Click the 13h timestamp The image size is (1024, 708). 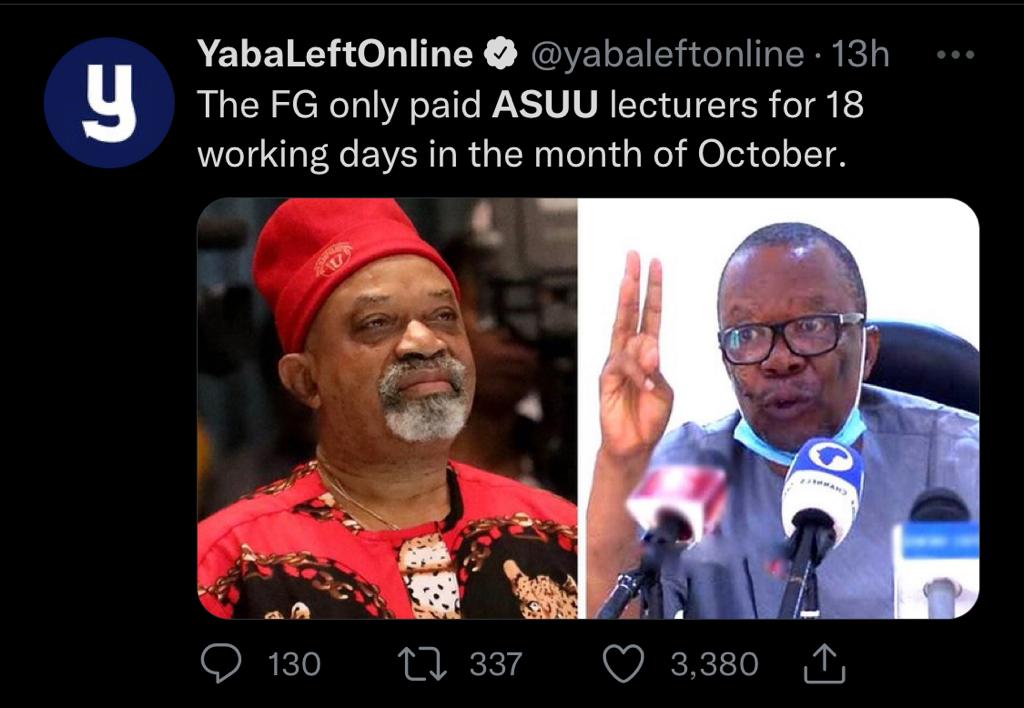point(859,54)
